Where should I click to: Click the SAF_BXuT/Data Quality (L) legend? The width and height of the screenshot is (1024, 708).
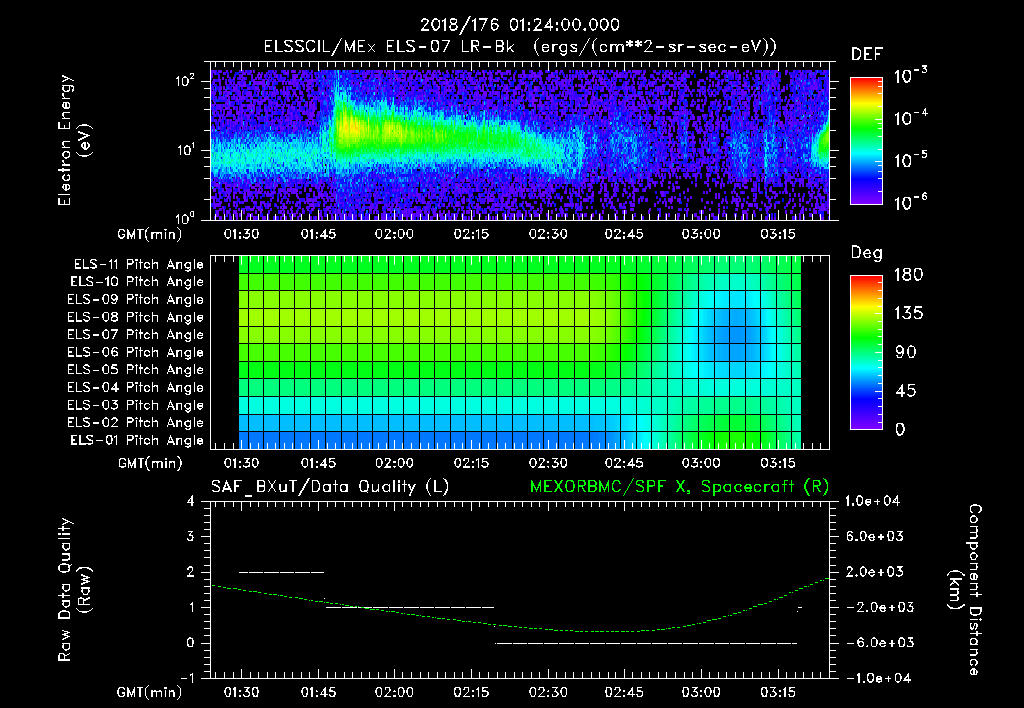[330, 487]
